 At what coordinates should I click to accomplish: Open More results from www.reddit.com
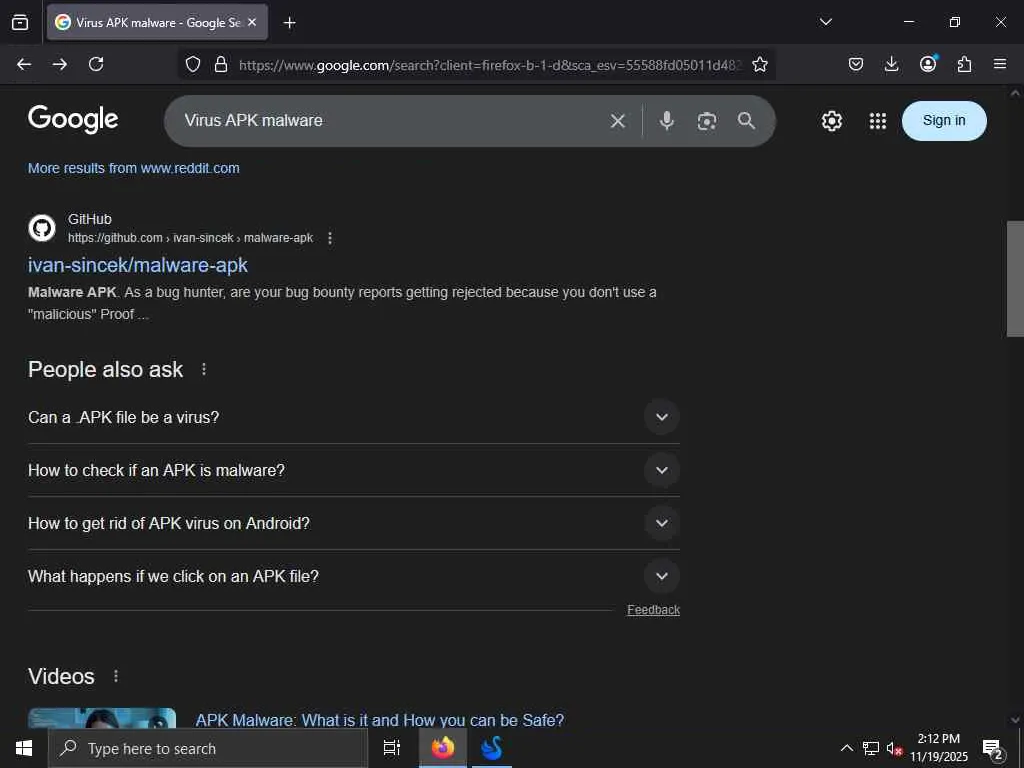(133, 168)
